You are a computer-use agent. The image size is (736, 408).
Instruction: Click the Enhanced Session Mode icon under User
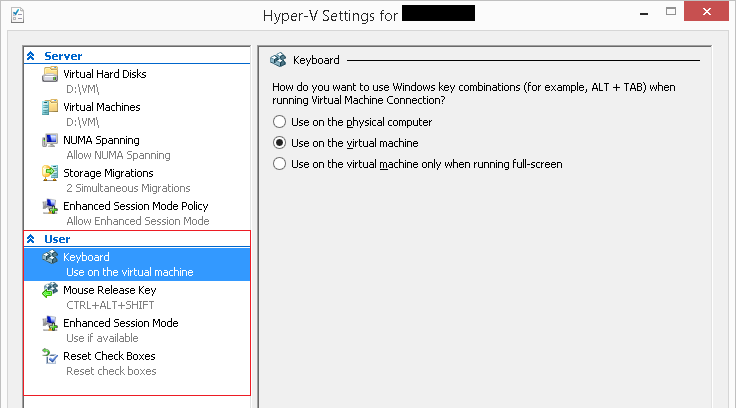click(50, 323)
